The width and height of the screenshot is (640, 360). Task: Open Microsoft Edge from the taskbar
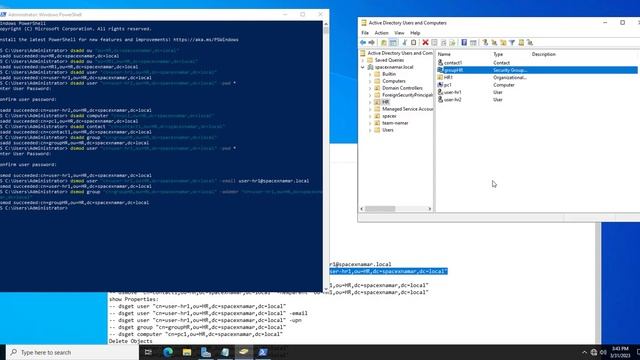click(168, 352)
